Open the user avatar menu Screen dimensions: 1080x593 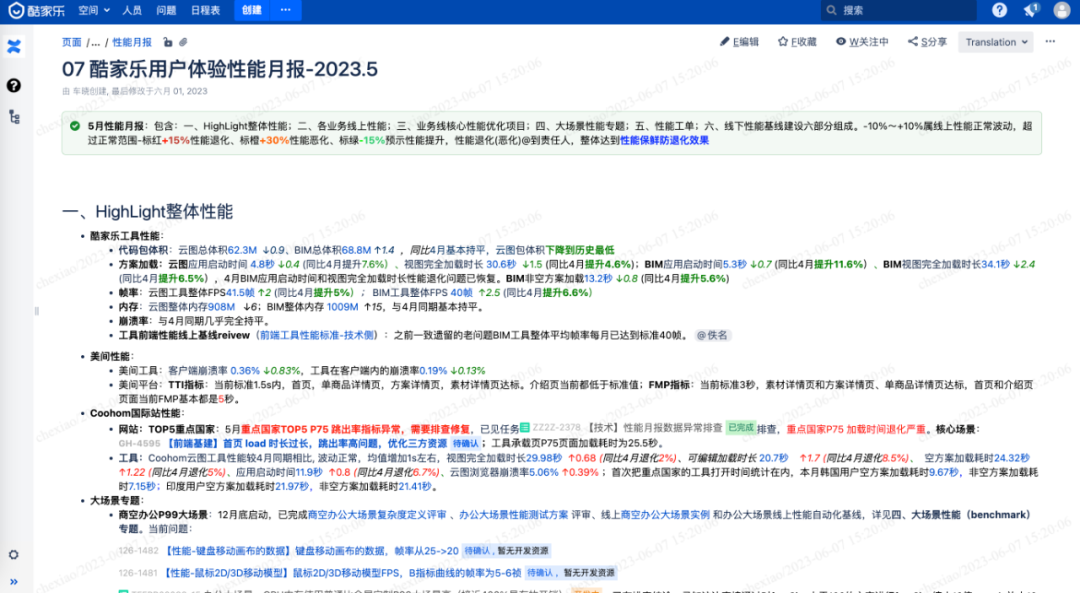[1062, 10]
